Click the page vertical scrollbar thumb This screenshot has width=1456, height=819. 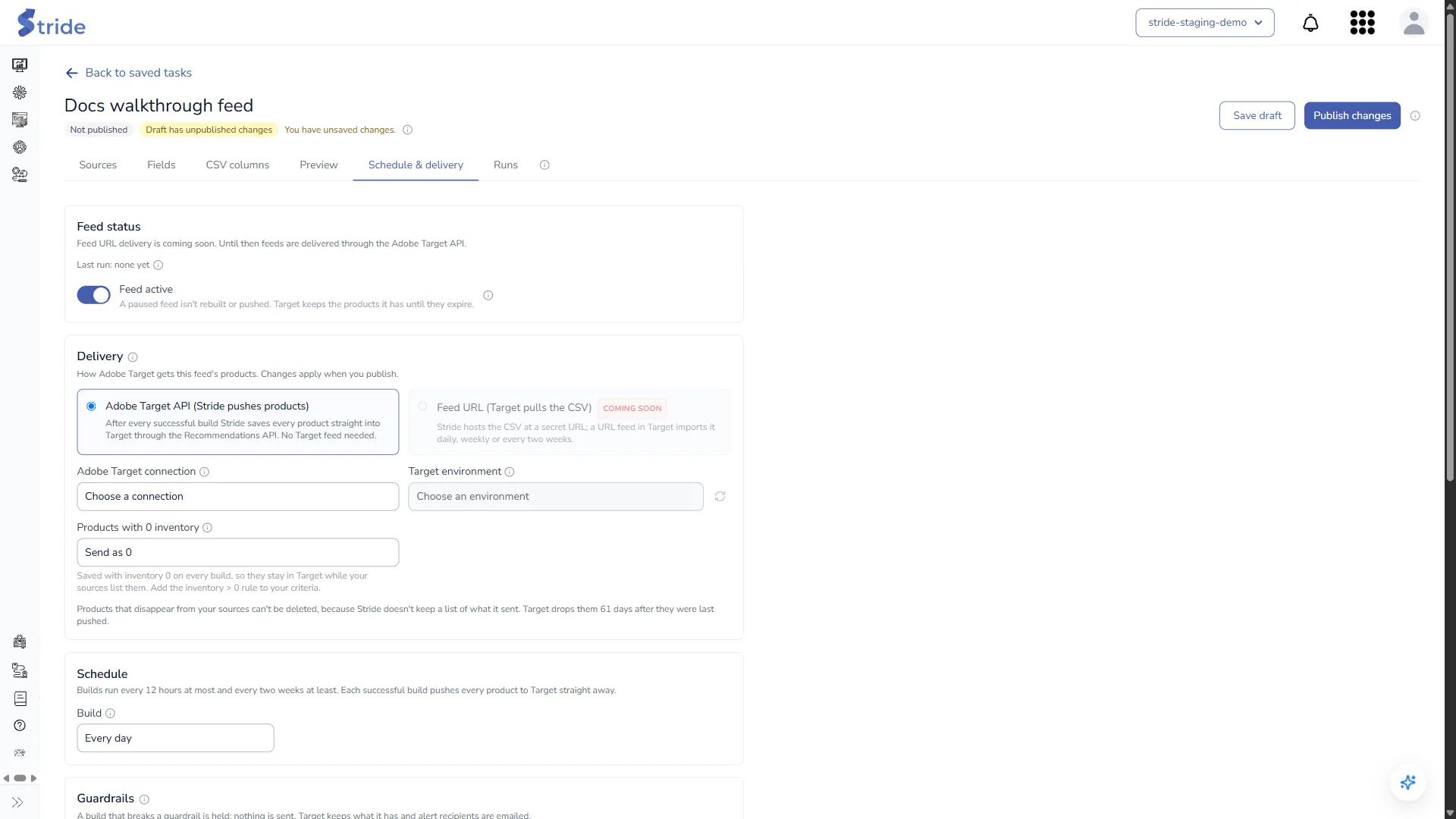pyautogui.click(x=1450, y=246)
